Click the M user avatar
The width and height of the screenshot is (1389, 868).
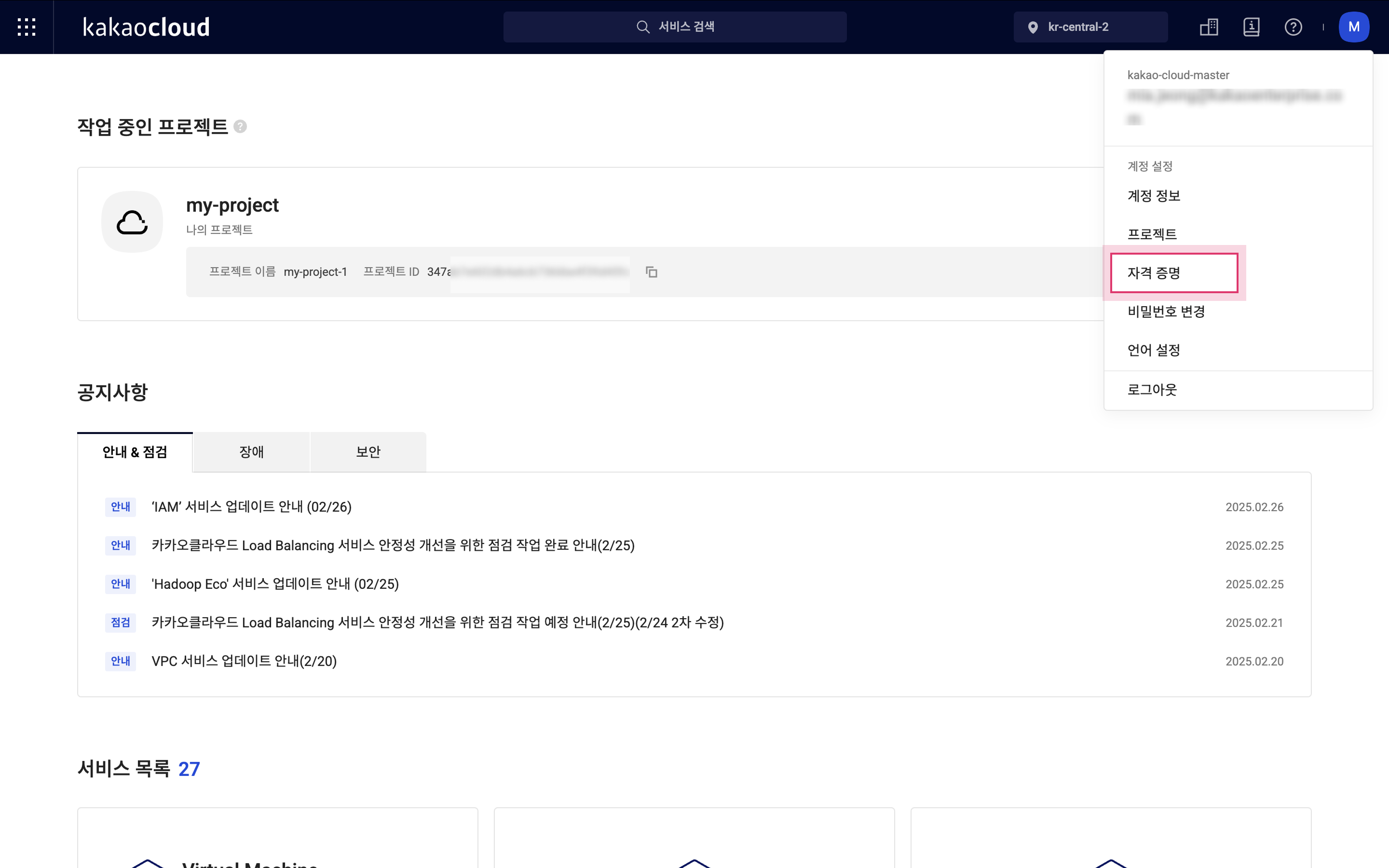1354,27
